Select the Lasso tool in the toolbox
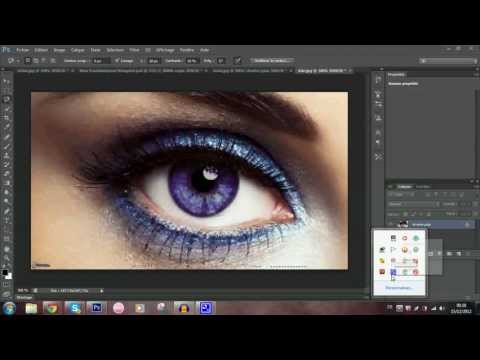The width and height of the screenshot is (480, 360). [6, 99]
